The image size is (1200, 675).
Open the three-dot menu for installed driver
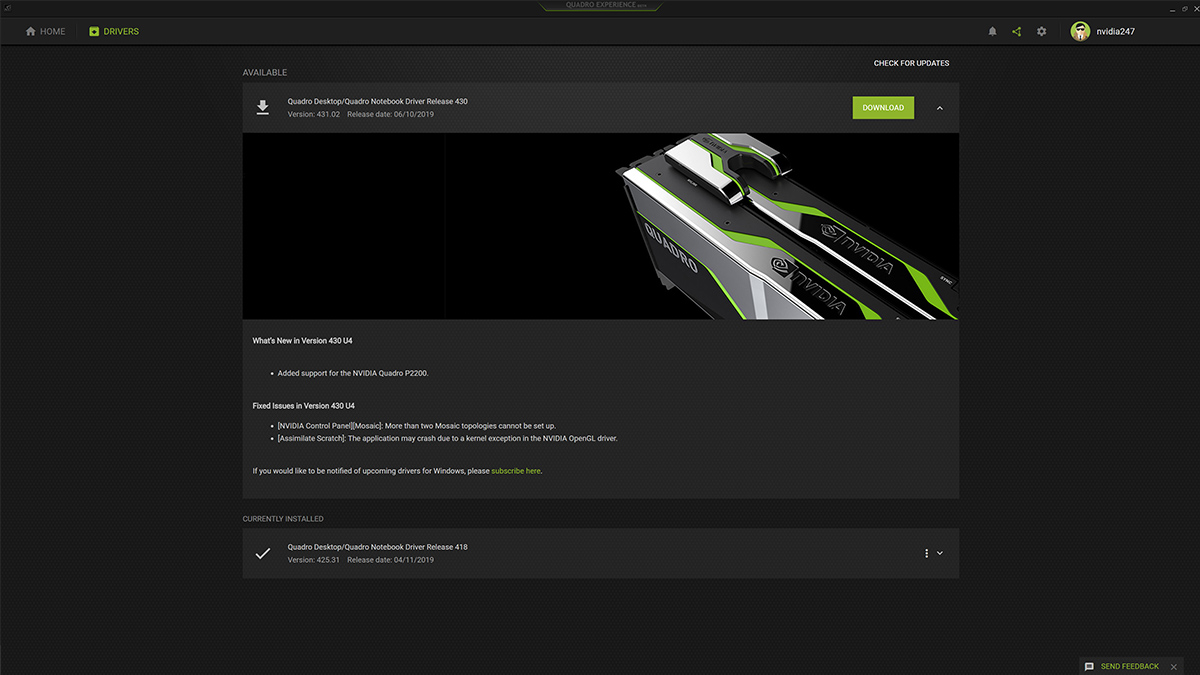[927, 554]
